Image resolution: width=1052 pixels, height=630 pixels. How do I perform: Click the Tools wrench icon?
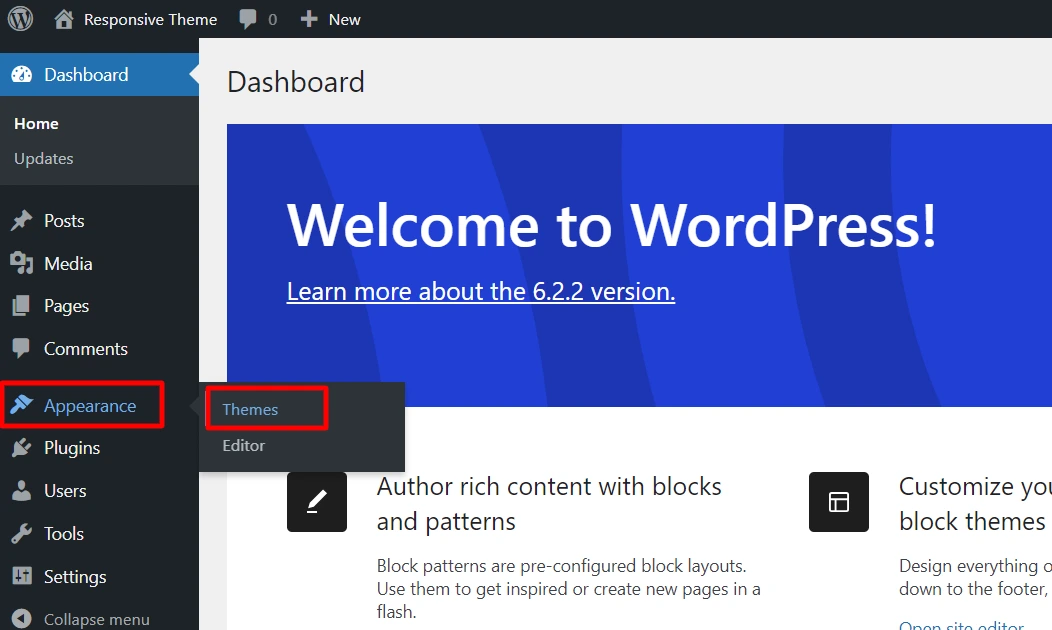[21, 533]
